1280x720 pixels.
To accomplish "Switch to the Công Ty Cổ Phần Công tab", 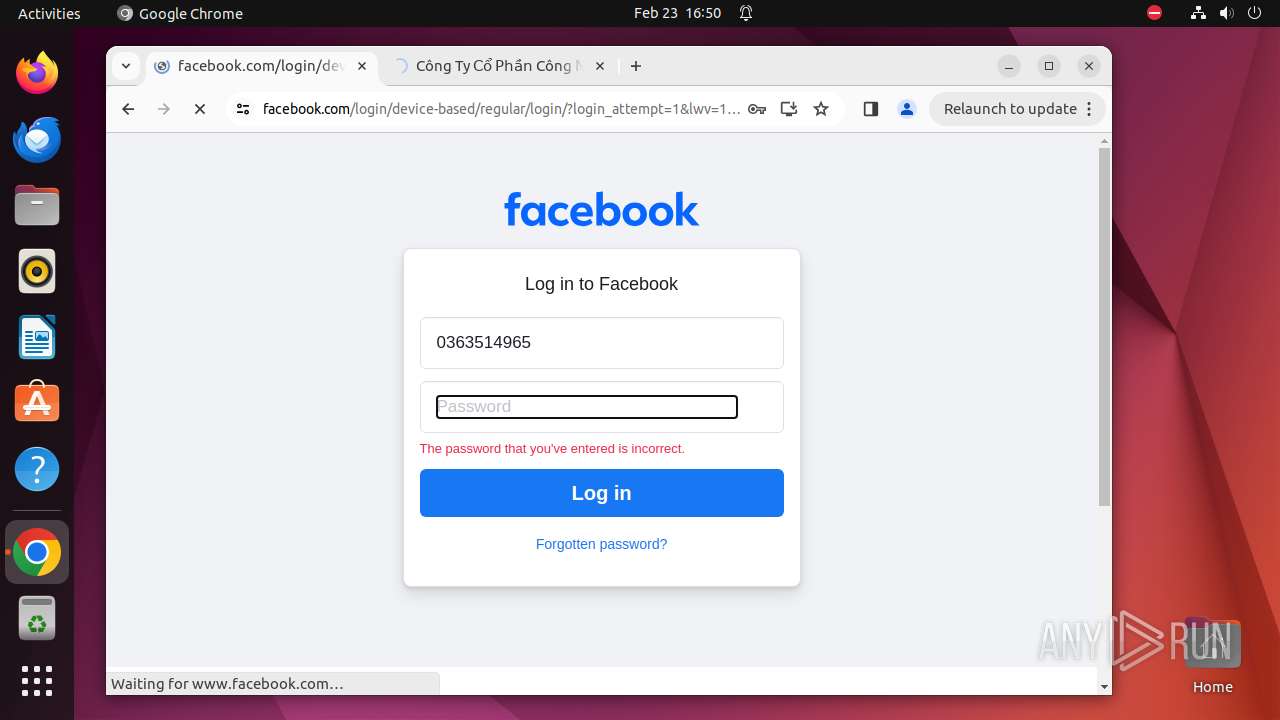I will click(x=498, y=66).
